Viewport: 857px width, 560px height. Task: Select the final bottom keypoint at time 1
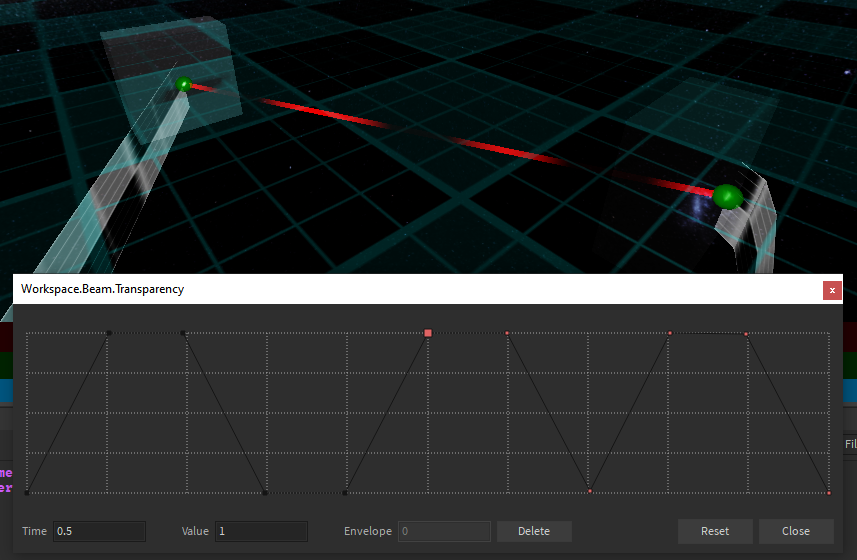829,493
